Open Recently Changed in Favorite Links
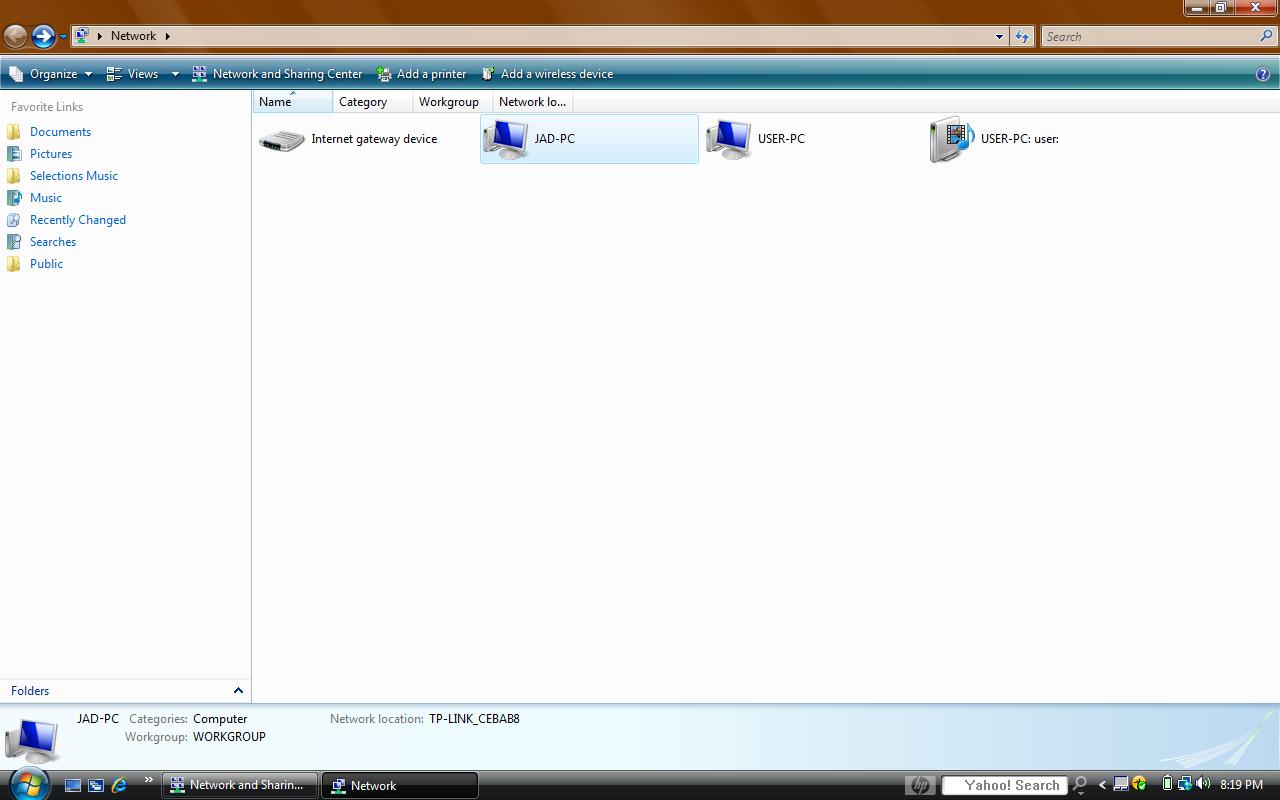The height and width of the screenshot is (800, 1280). [x=78, y=220]
